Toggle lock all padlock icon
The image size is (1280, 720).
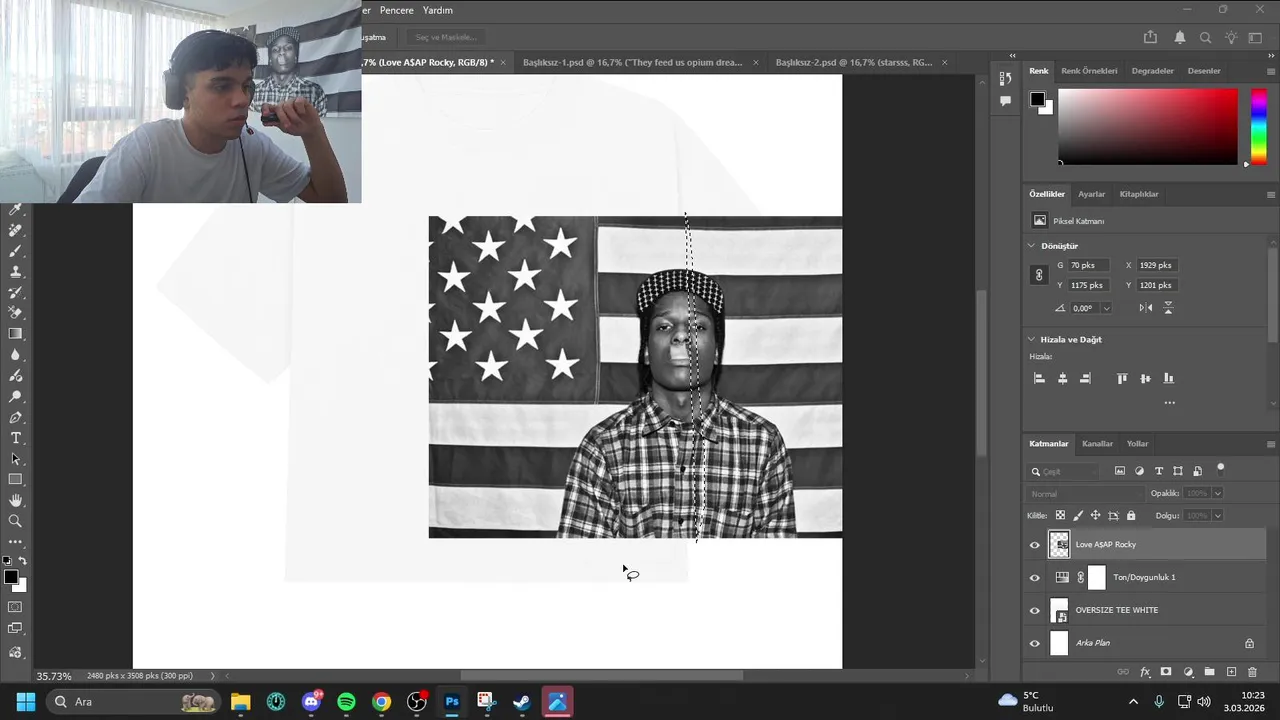pos(1131,515)
